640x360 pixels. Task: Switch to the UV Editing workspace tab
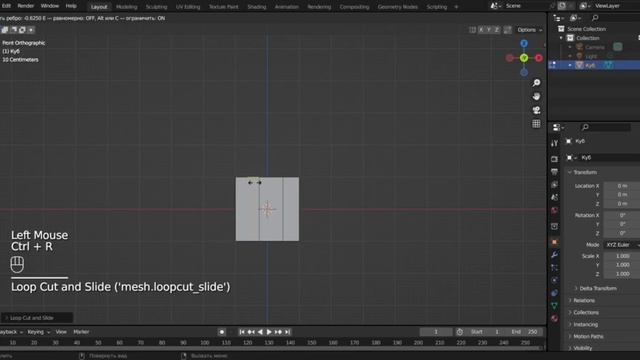tap(188, 7)
